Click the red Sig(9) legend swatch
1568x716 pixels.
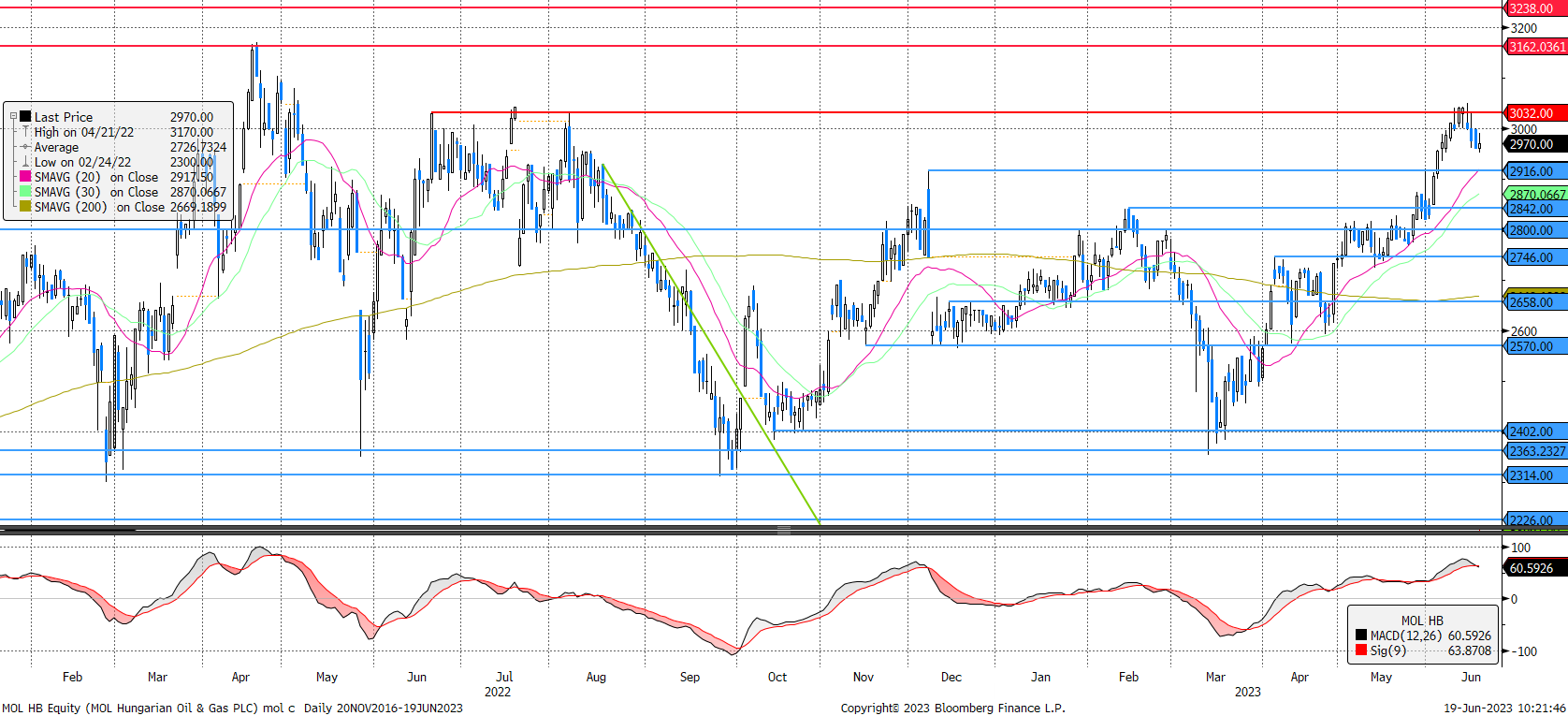pyautogui.click(x=1360, y=650)
